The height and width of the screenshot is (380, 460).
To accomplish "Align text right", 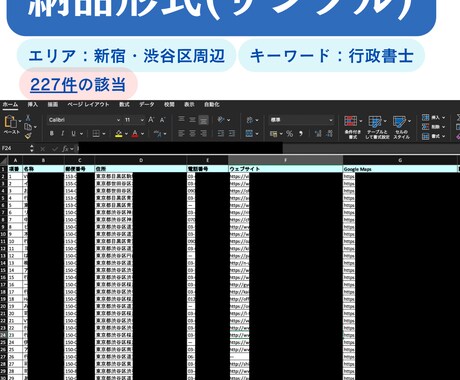I will coord(203,134).
